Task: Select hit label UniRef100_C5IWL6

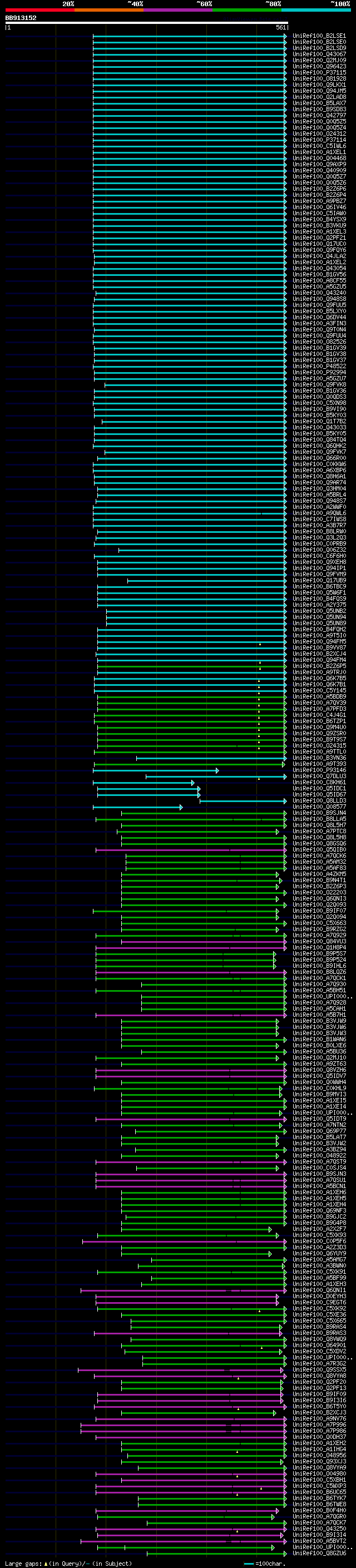Action: 319,146
